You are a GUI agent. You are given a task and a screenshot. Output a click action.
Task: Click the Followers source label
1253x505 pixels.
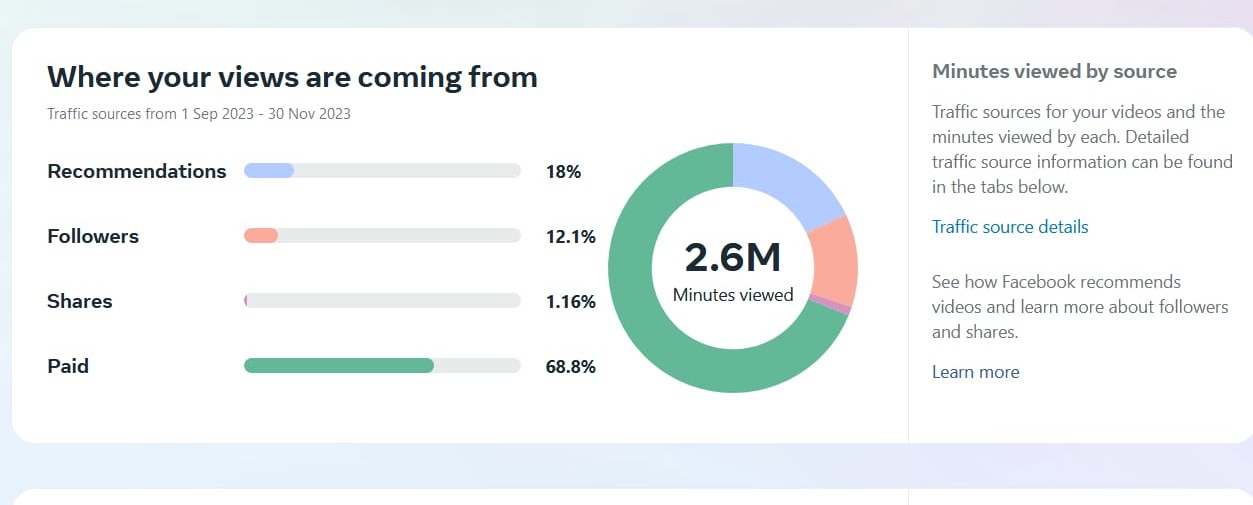pyautogui.click(x=93, y=236)
